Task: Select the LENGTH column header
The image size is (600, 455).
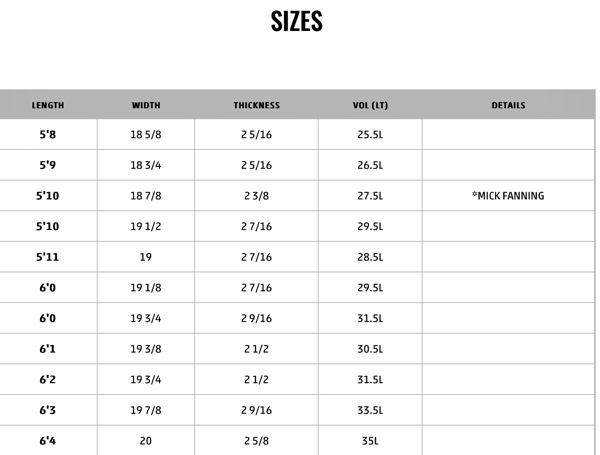Action: click(48, 105)
